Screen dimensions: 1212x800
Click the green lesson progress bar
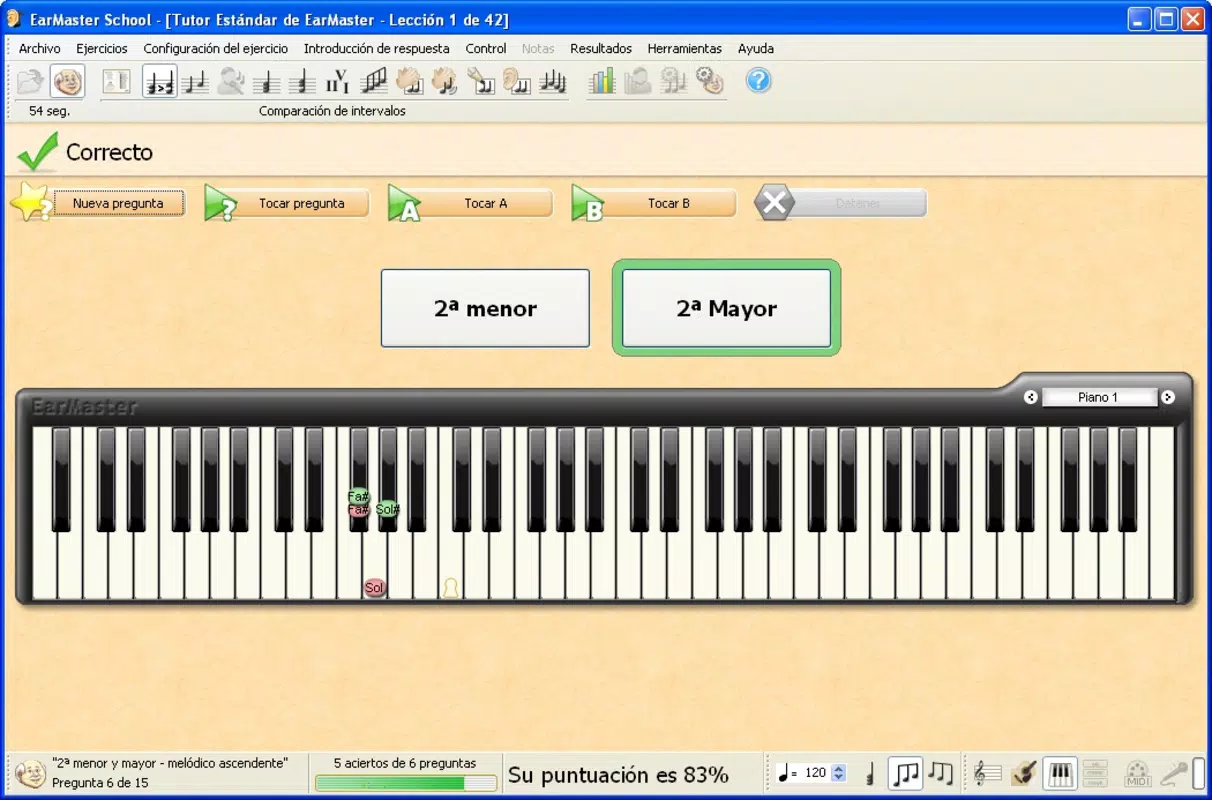[405, 783]
